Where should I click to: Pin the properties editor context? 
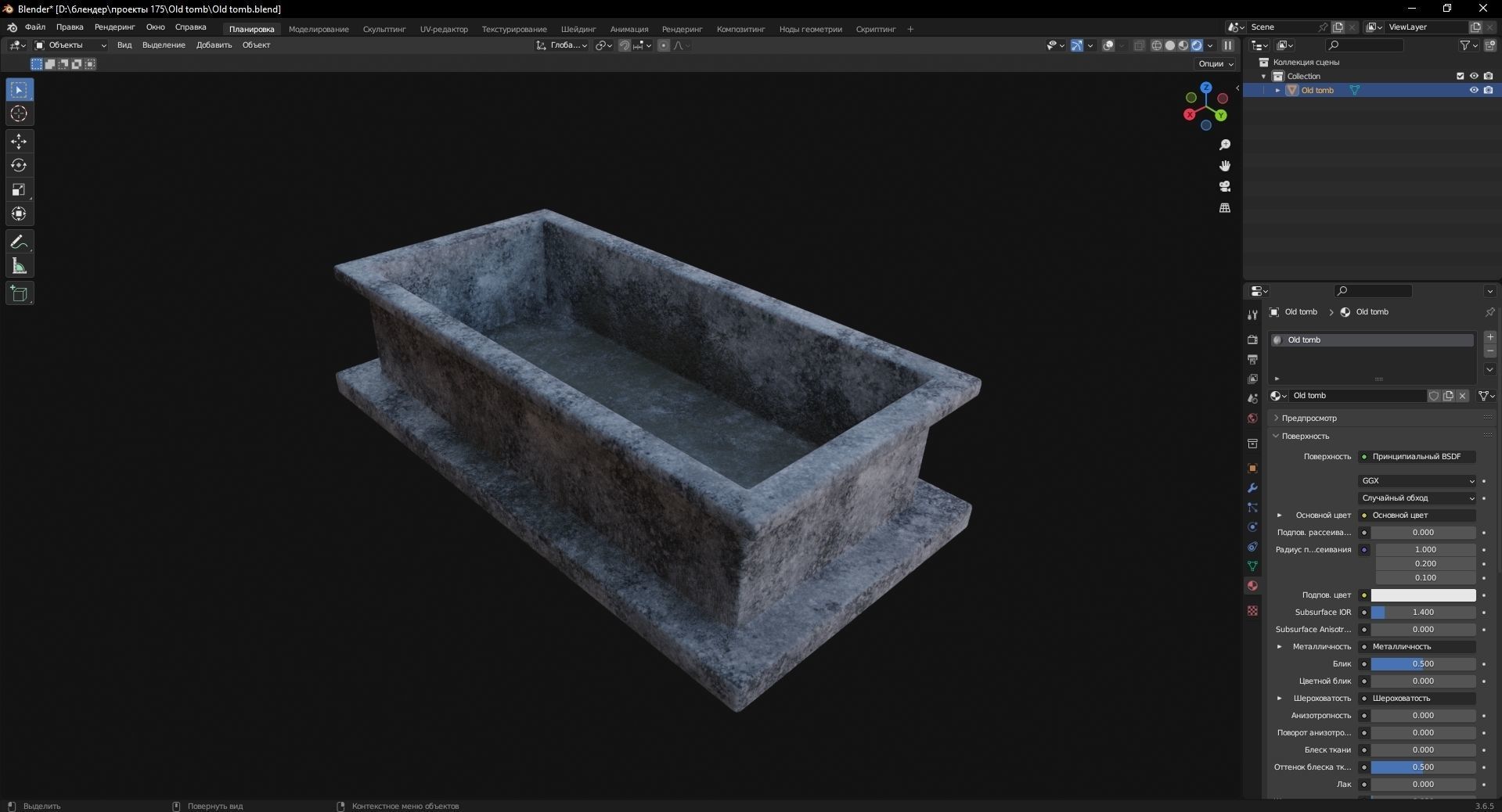point(1489,311)
